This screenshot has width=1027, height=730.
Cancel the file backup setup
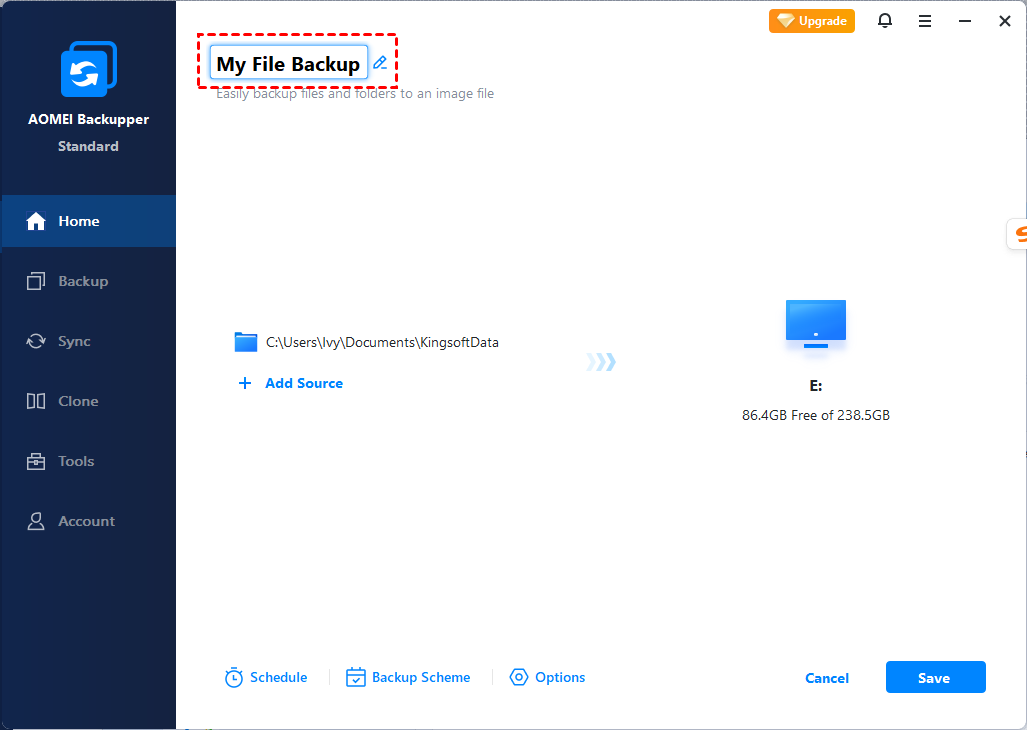pos(827,678)
